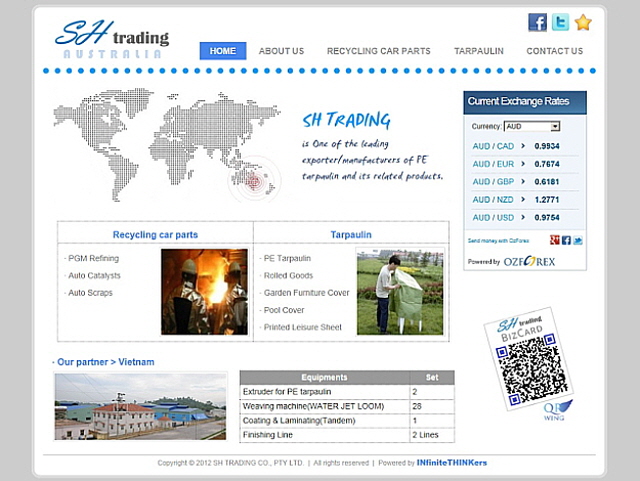Click the AUD / USD arrow icon
The height and width of the screenshot is (481, 640).
point(523,217)
